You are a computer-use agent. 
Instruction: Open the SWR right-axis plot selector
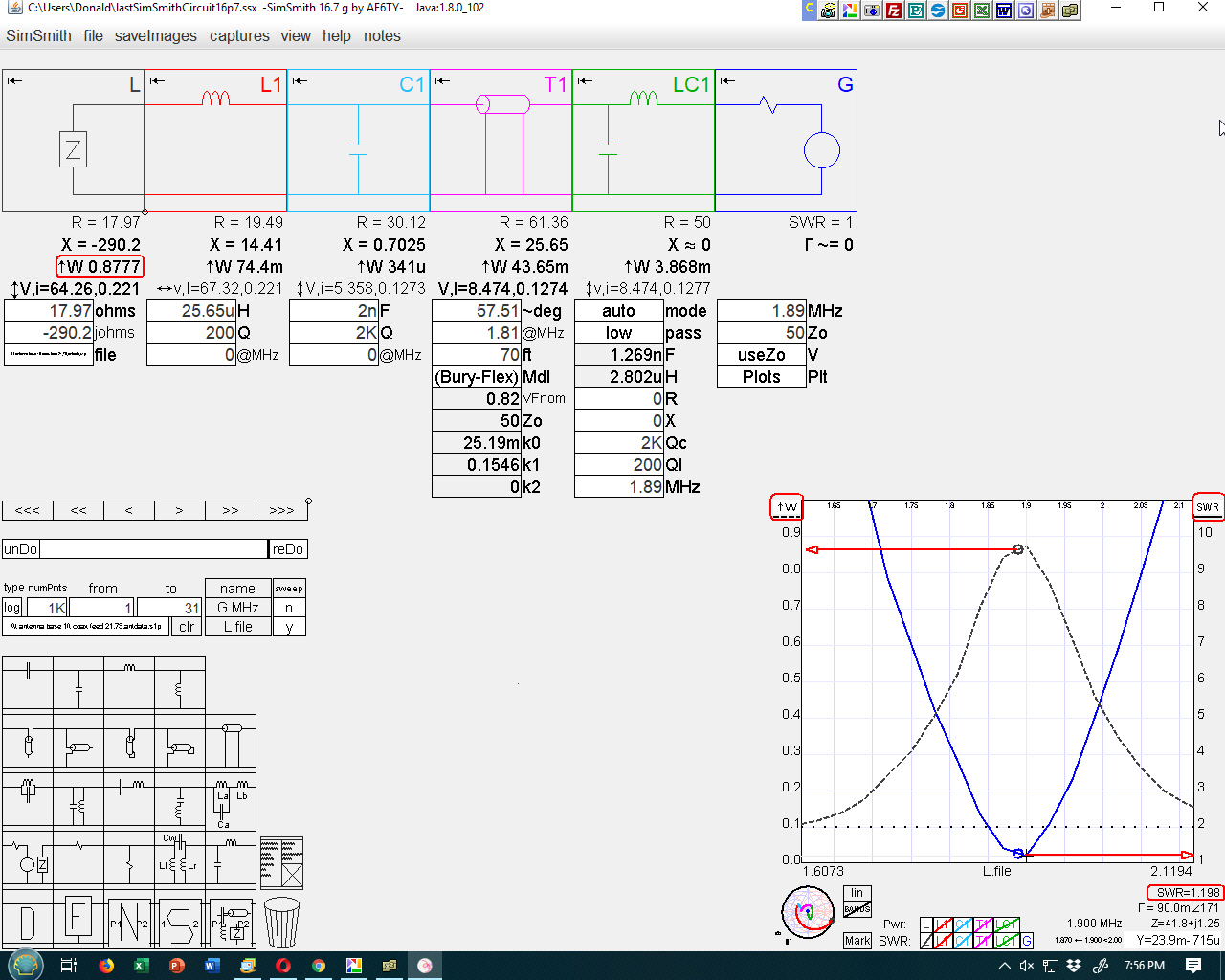[x=1208, y=507]
